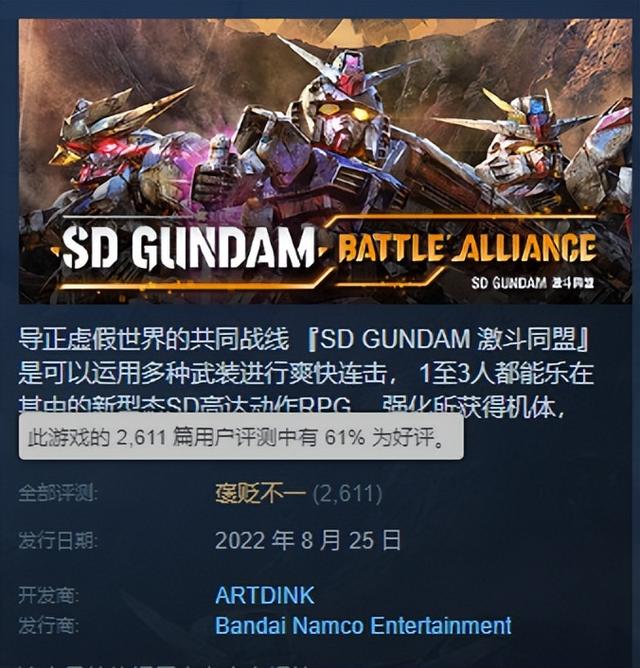Screen dimensions: 640x668
Task: Click the ARTDINK developer link
Action: (265, 595)
